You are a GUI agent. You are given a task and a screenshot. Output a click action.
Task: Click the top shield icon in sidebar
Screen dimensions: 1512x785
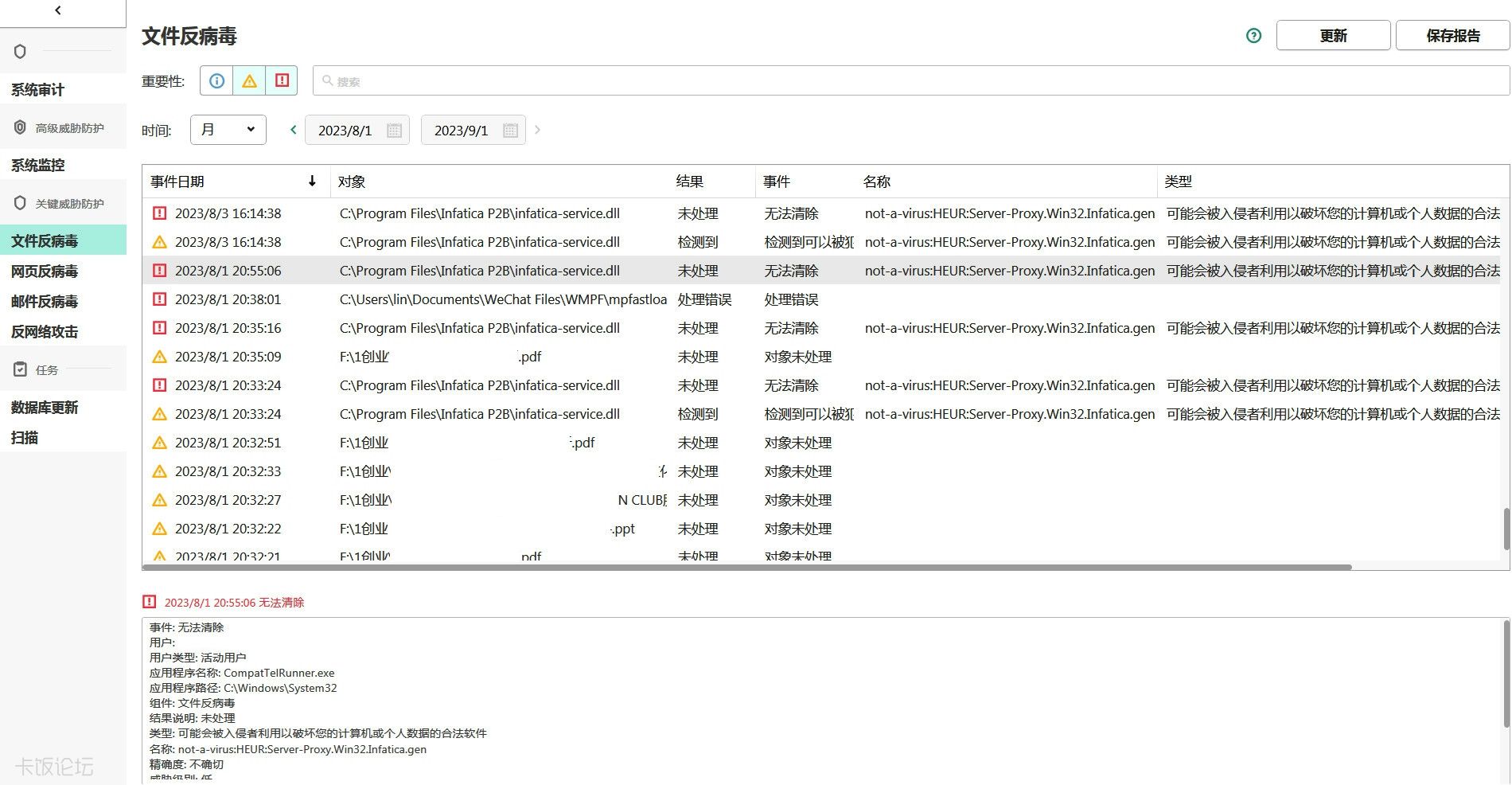[20, 52]
